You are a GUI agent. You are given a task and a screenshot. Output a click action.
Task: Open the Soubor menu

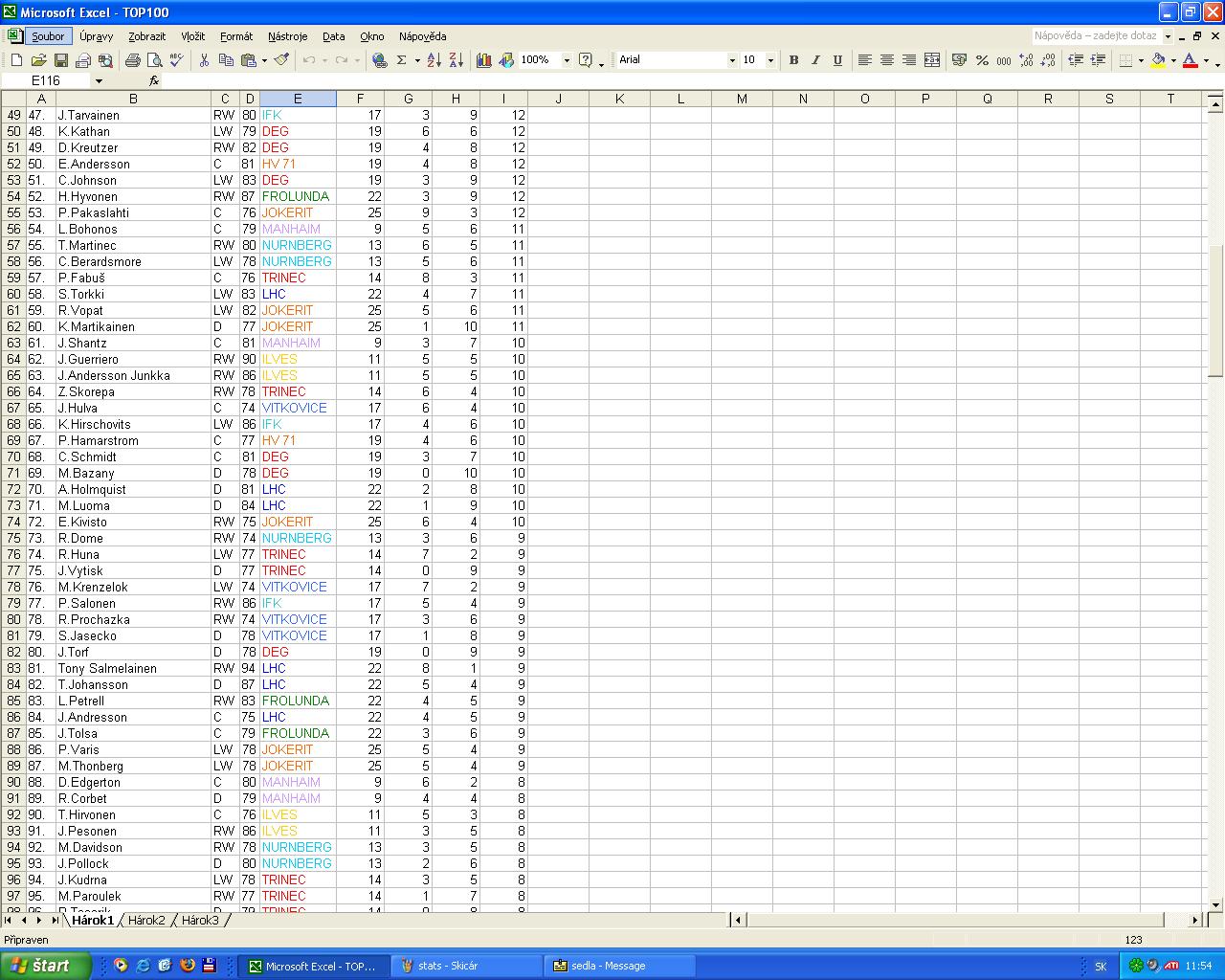click(48, 36)
